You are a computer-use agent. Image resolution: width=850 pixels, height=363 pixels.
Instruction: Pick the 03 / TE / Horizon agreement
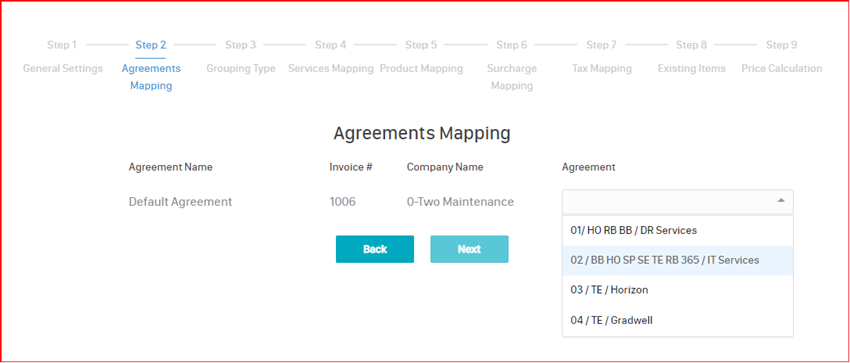(678, 290)
